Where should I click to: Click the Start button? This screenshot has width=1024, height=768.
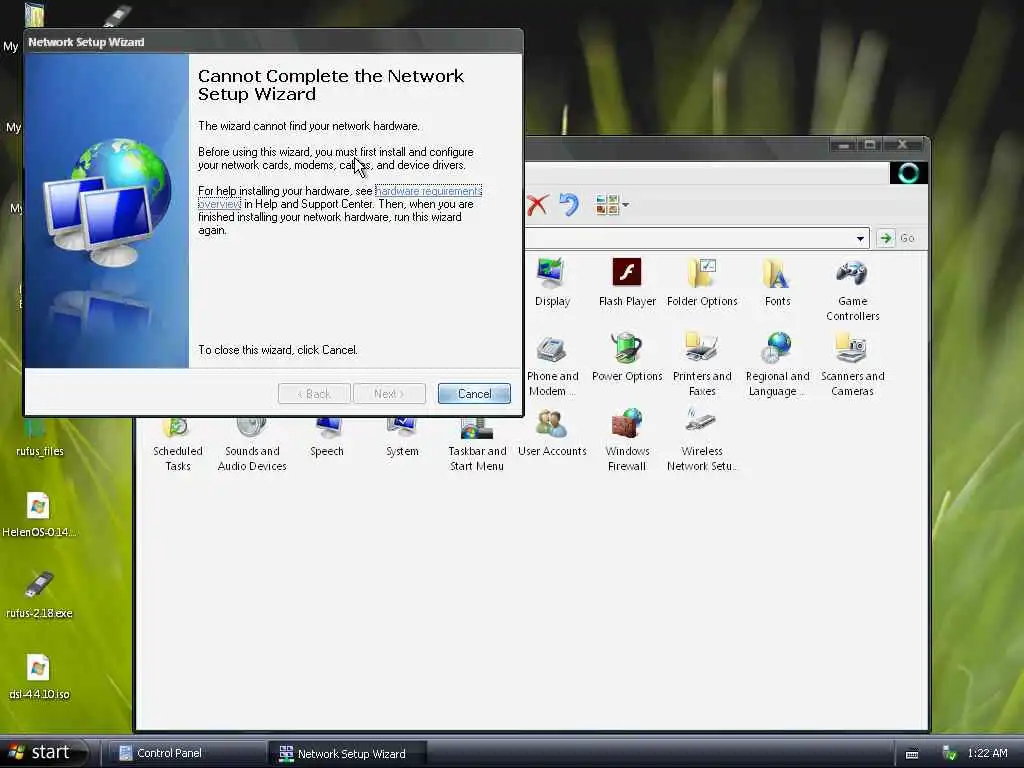(43, 752)
